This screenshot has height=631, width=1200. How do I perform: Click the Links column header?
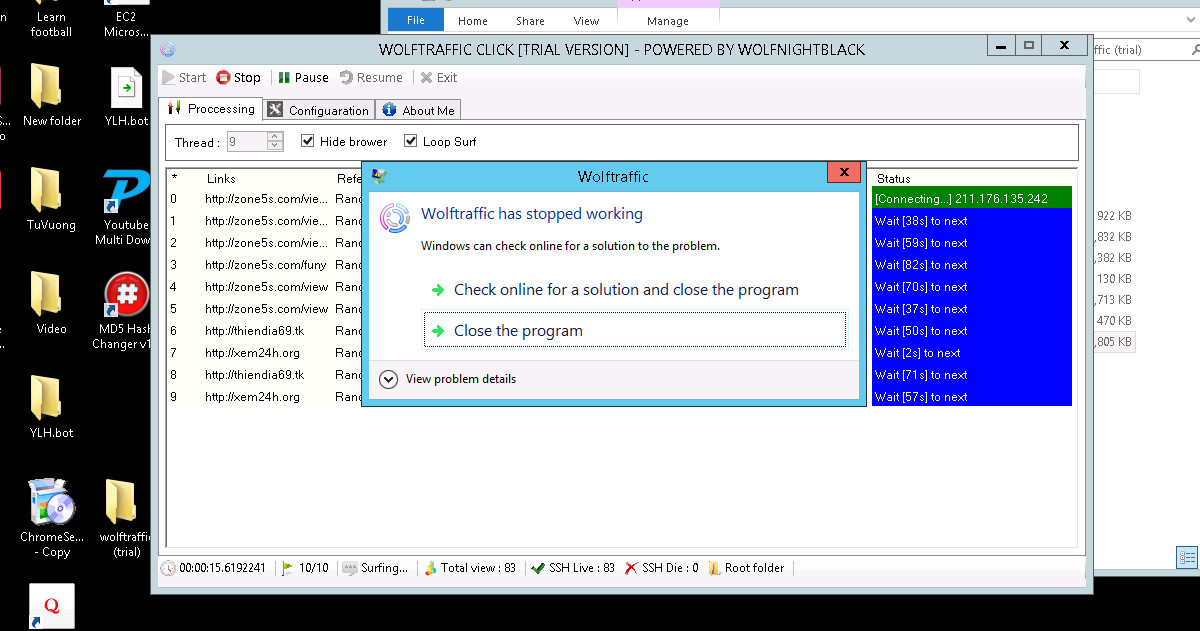point(222,179)
